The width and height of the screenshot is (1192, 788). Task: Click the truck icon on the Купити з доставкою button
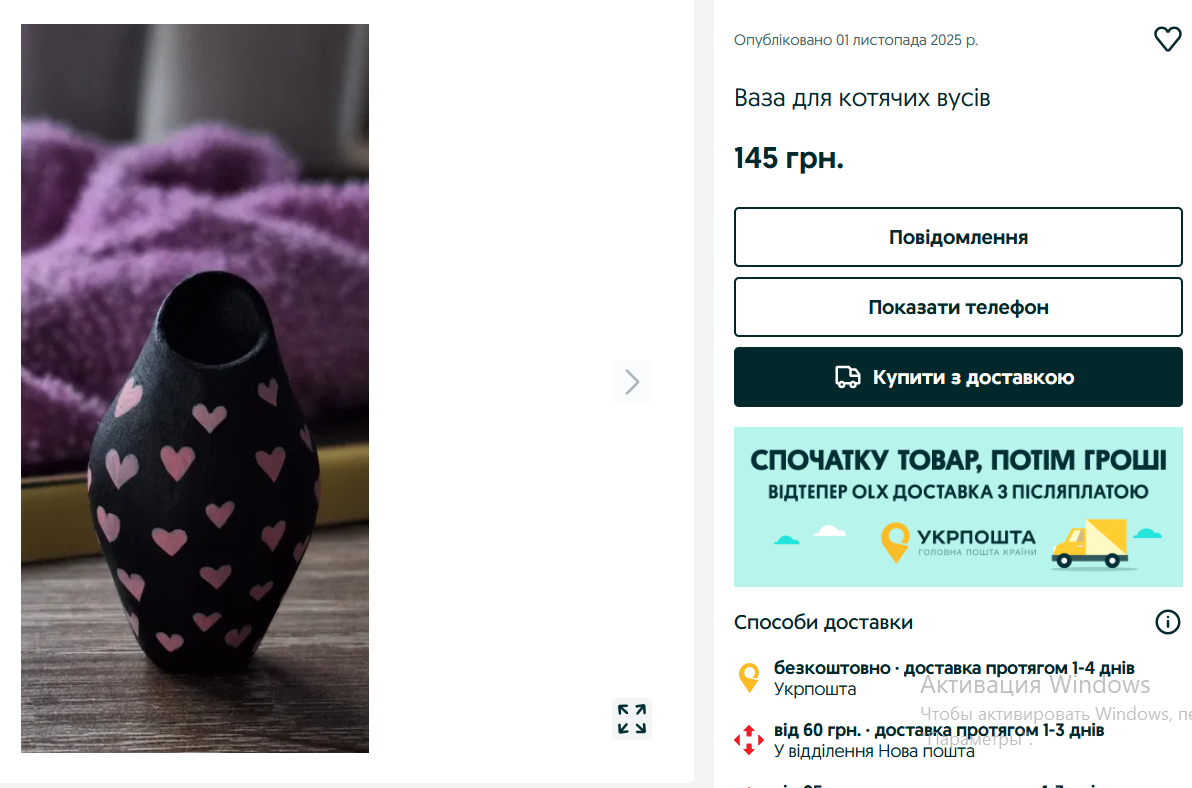[x=848, y=377]
